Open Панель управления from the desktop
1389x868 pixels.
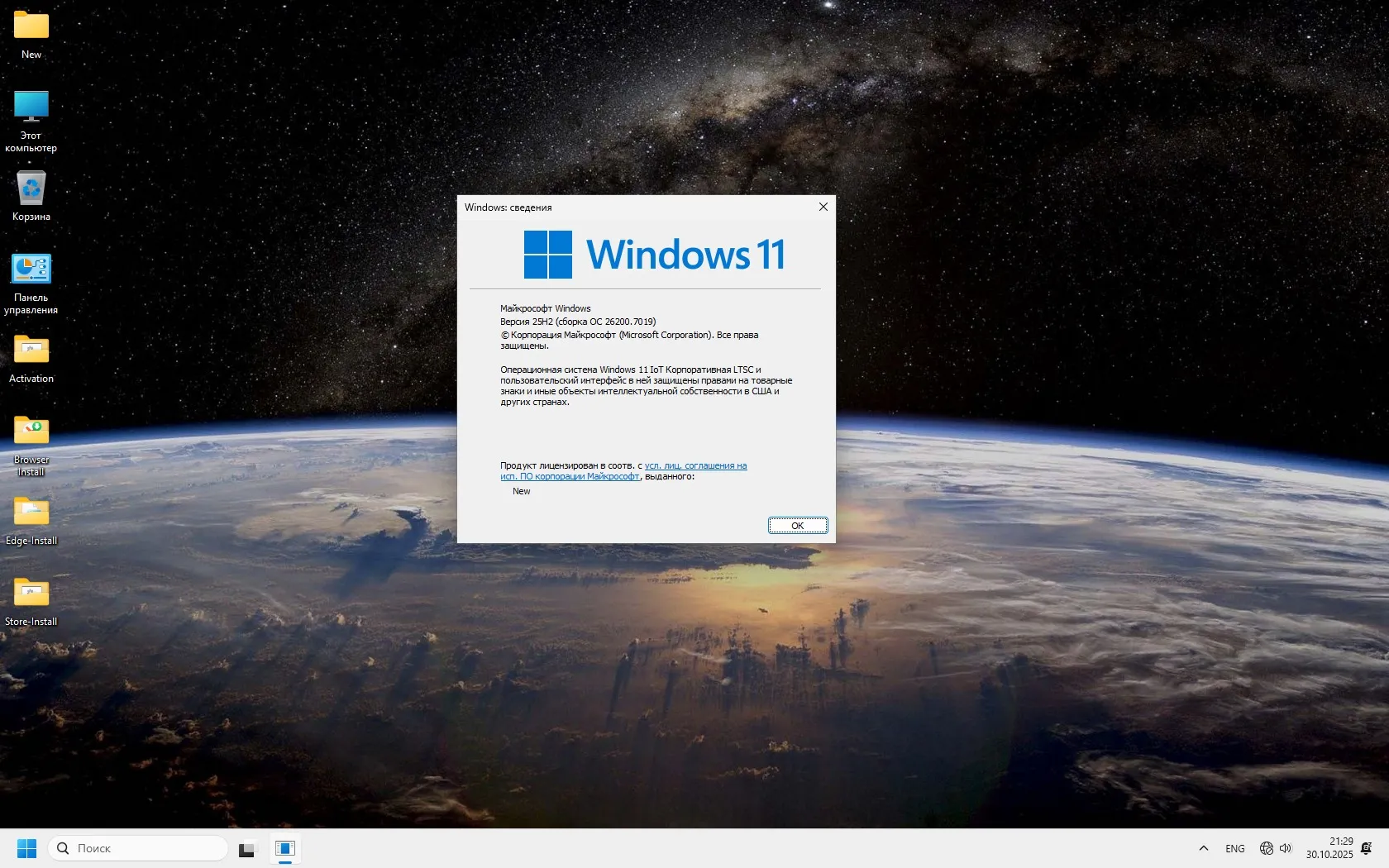(31, 269)
